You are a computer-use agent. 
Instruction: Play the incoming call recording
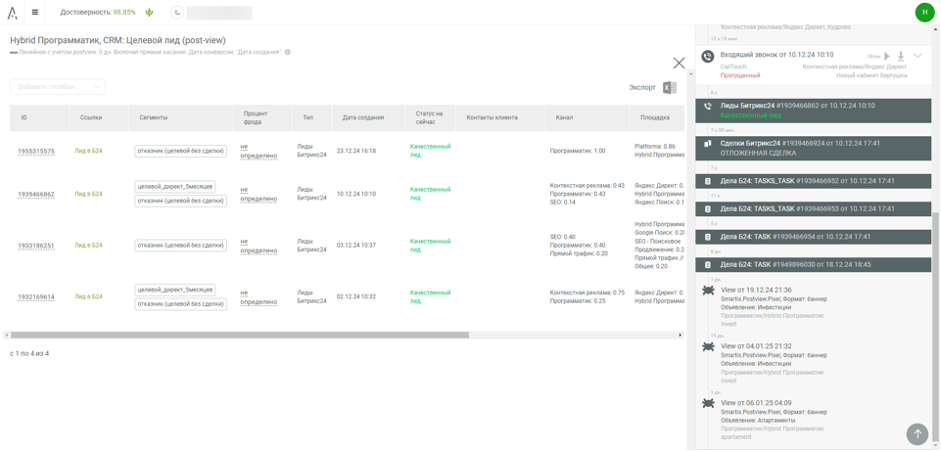(886, 56)
